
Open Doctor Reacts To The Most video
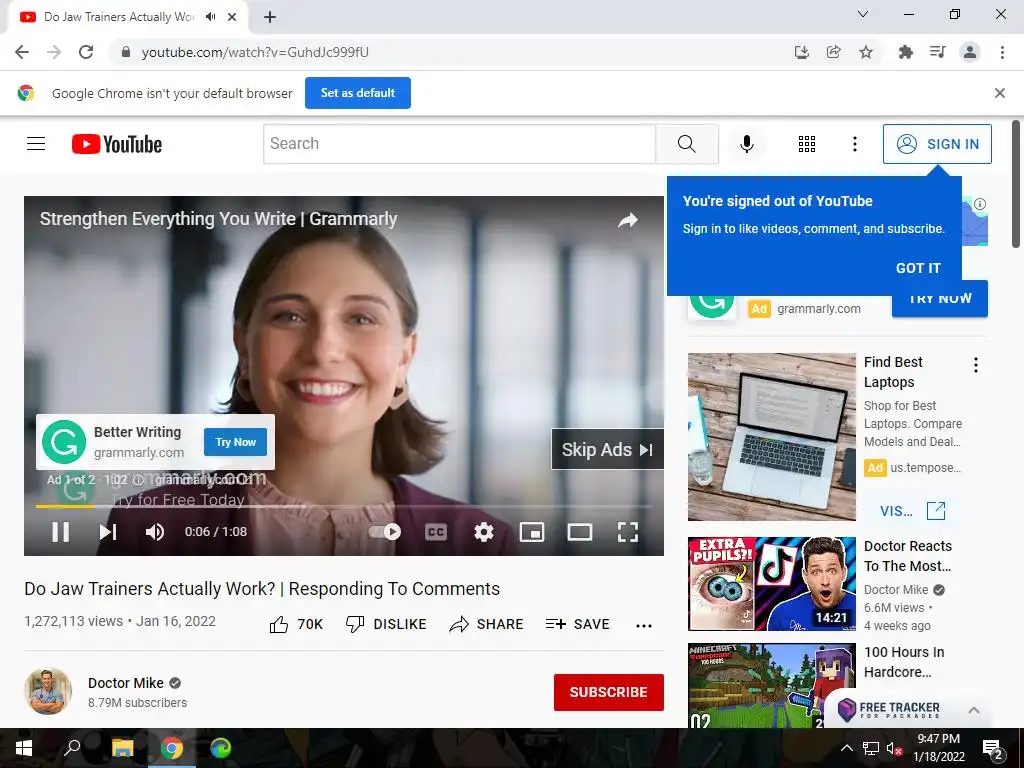[771, 584]
